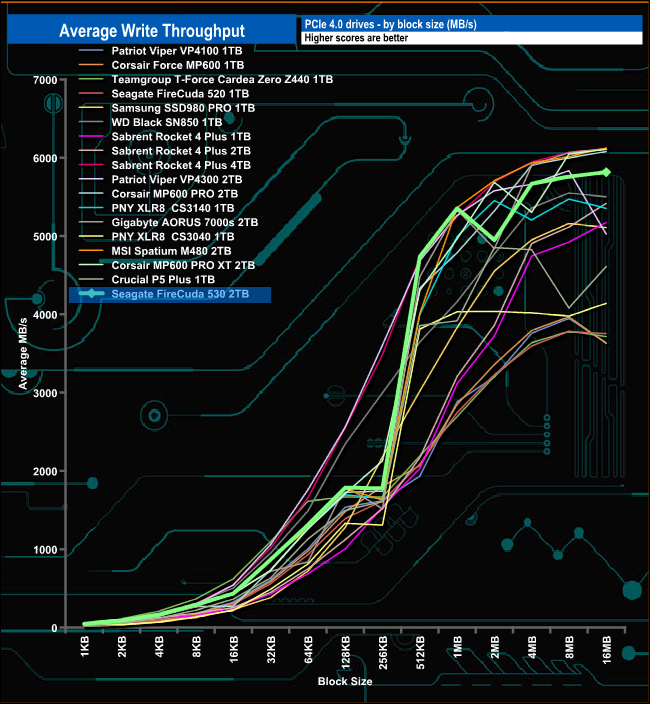Click highlighted Seagate FireCuda 530 2TB legend entry
This screenshot has width=650, height=704.
[170, 295]
